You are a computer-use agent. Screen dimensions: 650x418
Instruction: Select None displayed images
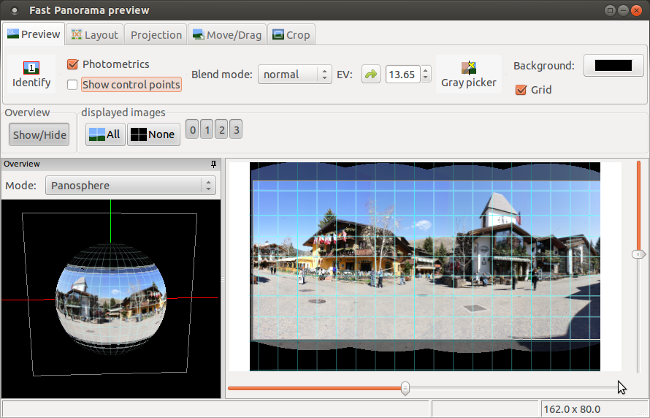(x=153, y=134)
